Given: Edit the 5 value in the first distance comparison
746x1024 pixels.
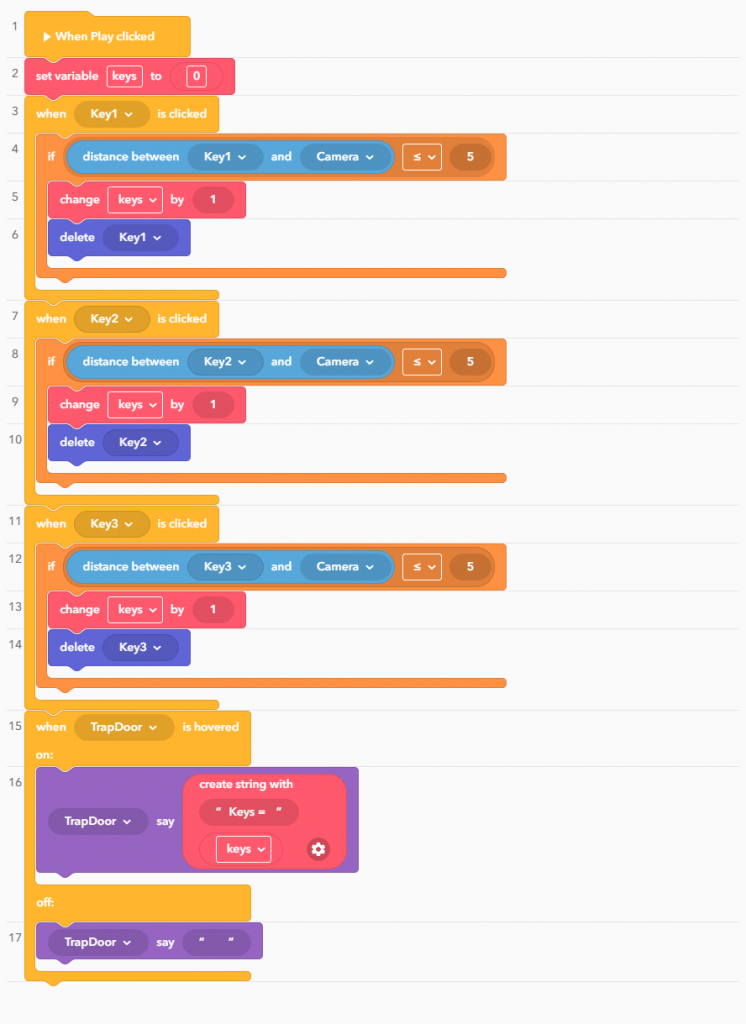Looking at the screenshot, I should click(x=469, y=156).
